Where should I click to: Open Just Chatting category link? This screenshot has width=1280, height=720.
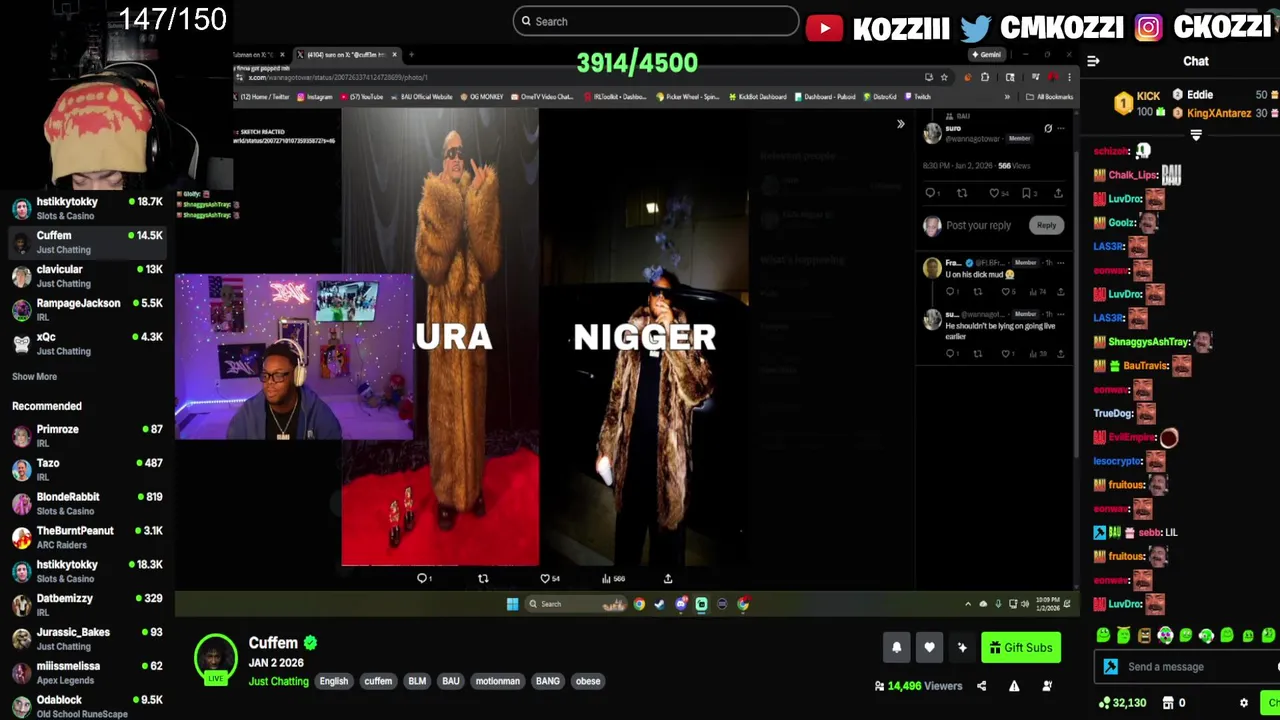tap(278, 682)
